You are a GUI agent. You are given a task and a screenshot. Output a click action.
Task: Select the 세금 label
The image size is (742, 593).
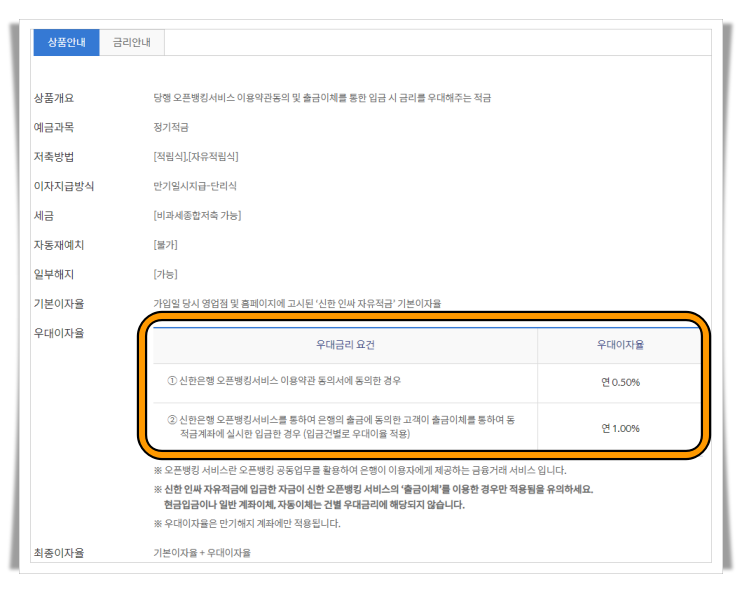coord(44,216)
